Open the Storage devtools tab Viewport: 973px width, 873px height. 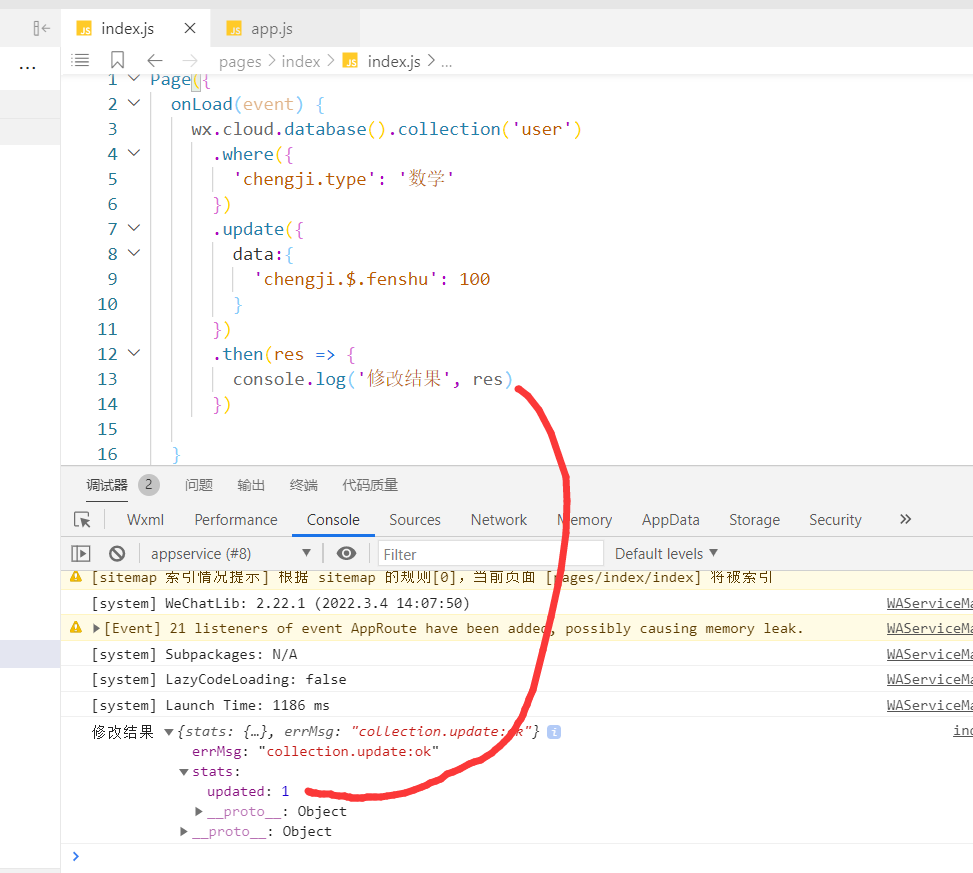pyautogui.click(x=754, y=520)
